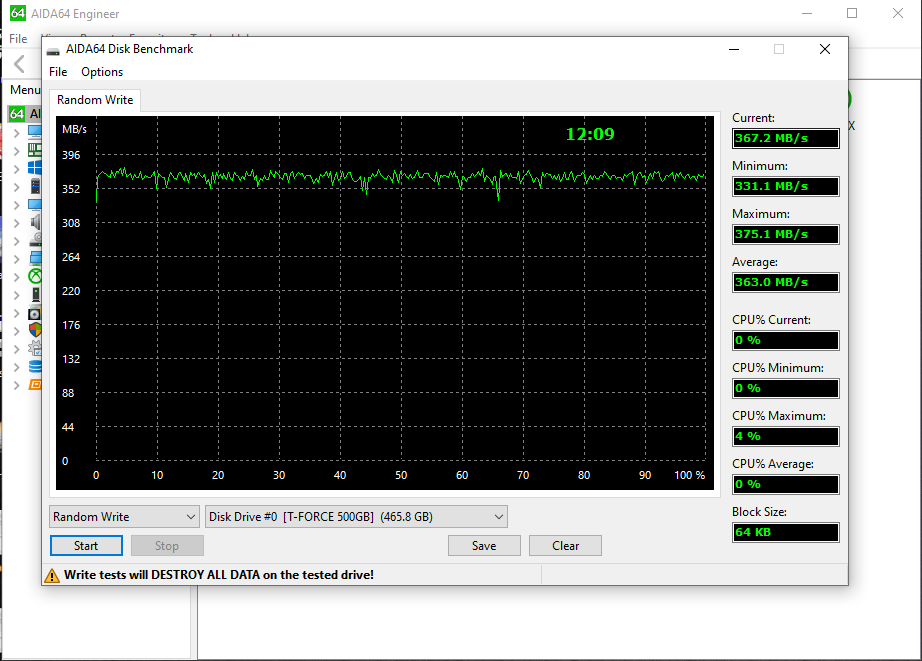The width and height of the screenshot is (922, 661).
Task: Select the Display monitor icon in the tree
Action: [35, 205]
